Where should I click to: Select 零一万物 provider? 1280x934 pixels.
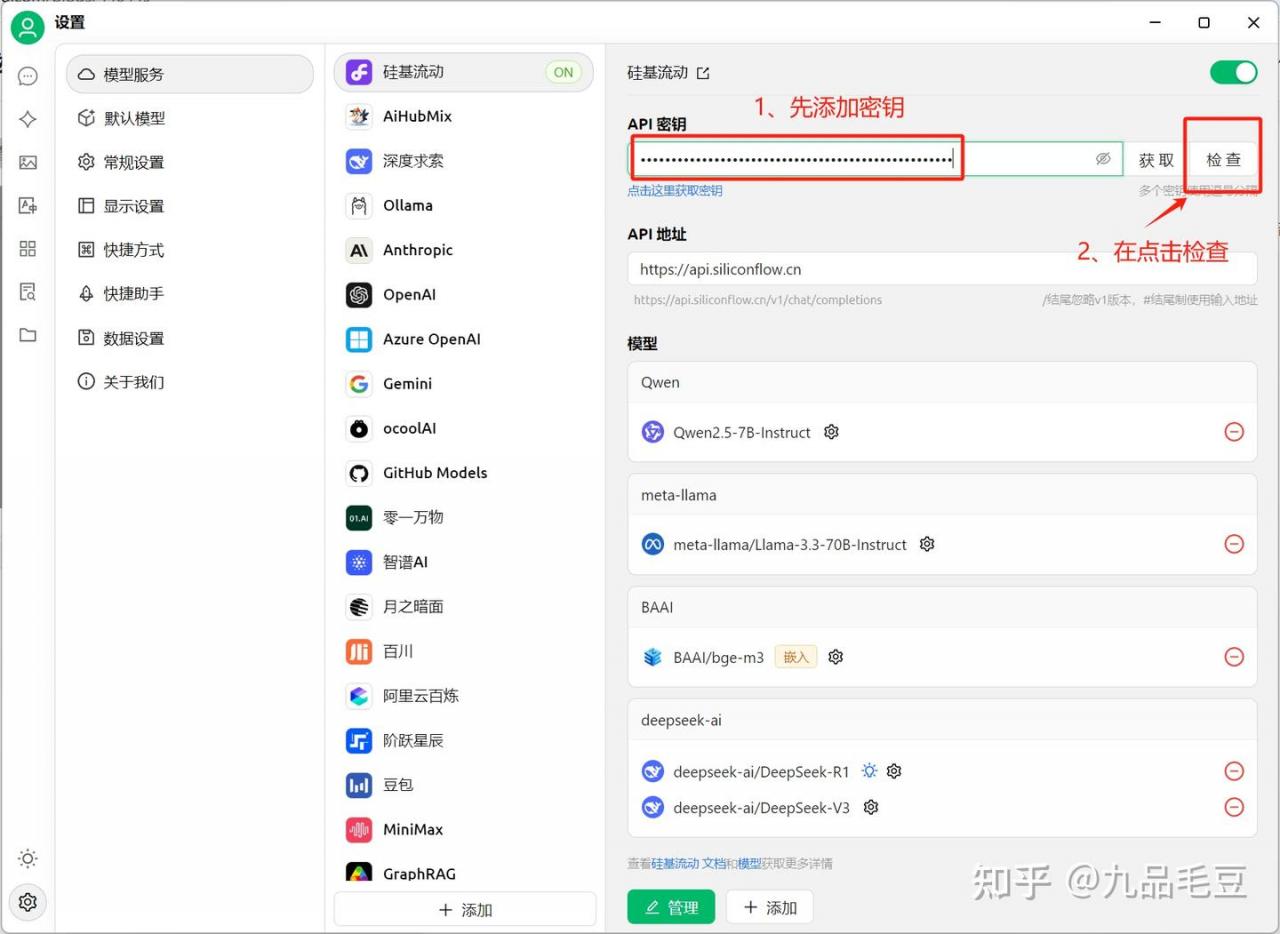pyautogui.click(x=464, y=517)
